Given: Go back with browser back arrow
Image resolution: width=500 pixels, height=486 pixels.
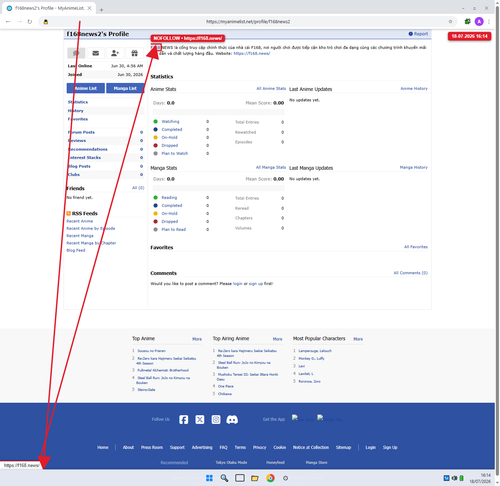Looking at the screenshot, I should [x=8, y=21].
